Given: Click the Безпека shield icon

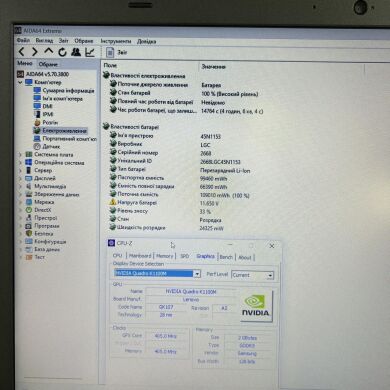Looking at the screenshot, I should tap(29, 234).
